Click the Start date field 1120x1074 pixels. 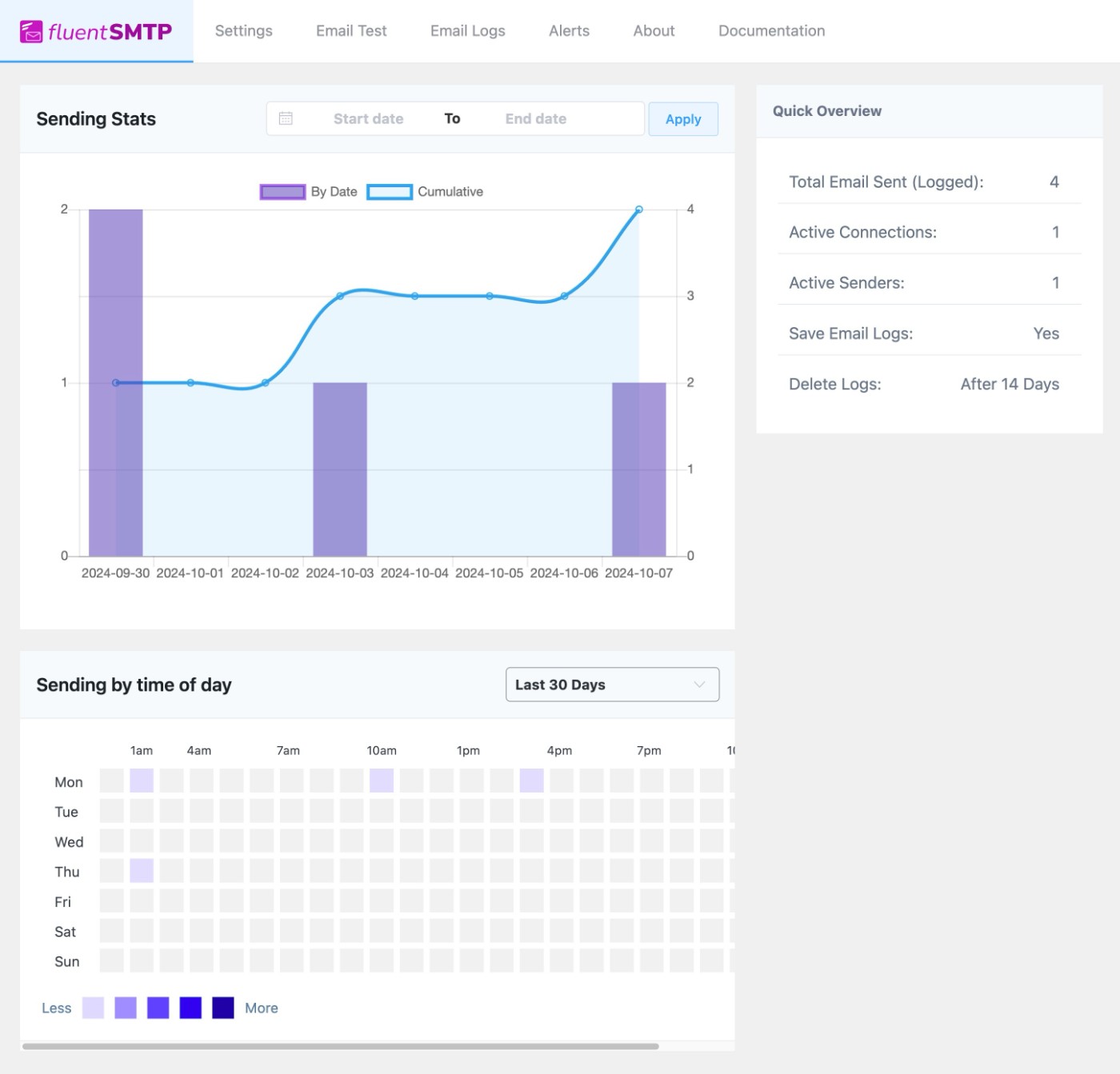368,118
